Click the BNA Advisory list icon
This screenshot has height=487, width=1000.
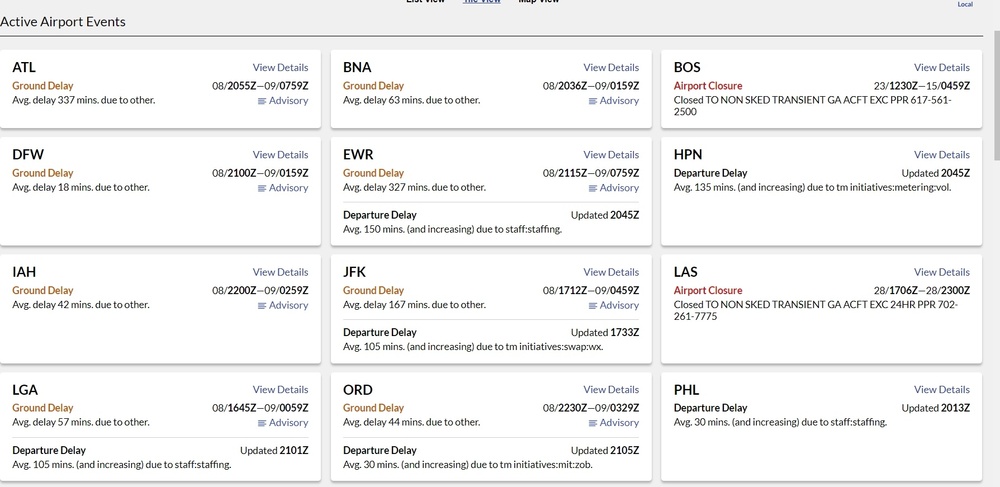coord(593,101)
